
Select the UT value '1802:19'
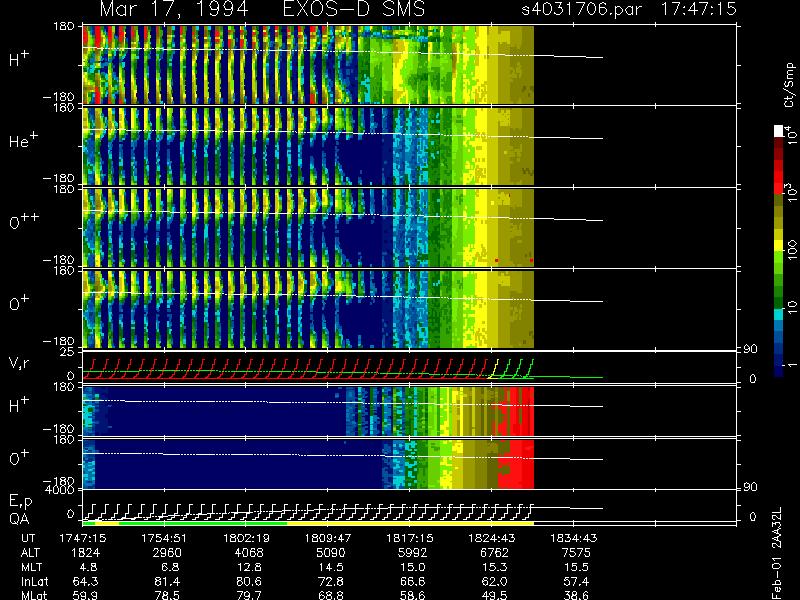click(246, 538)
